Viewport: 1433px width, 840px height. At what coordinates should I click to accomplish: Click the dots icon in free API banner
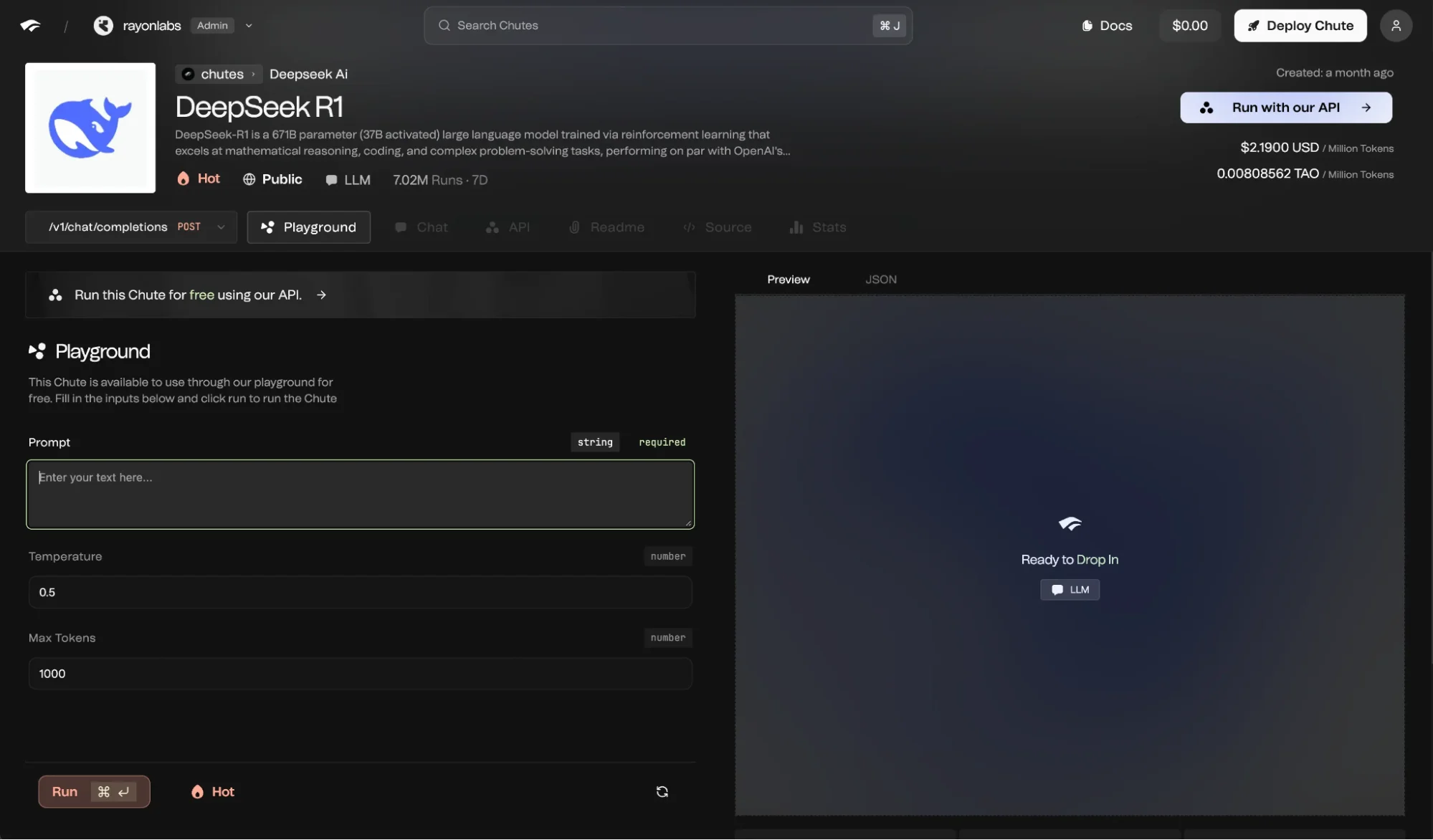point(55,295)
